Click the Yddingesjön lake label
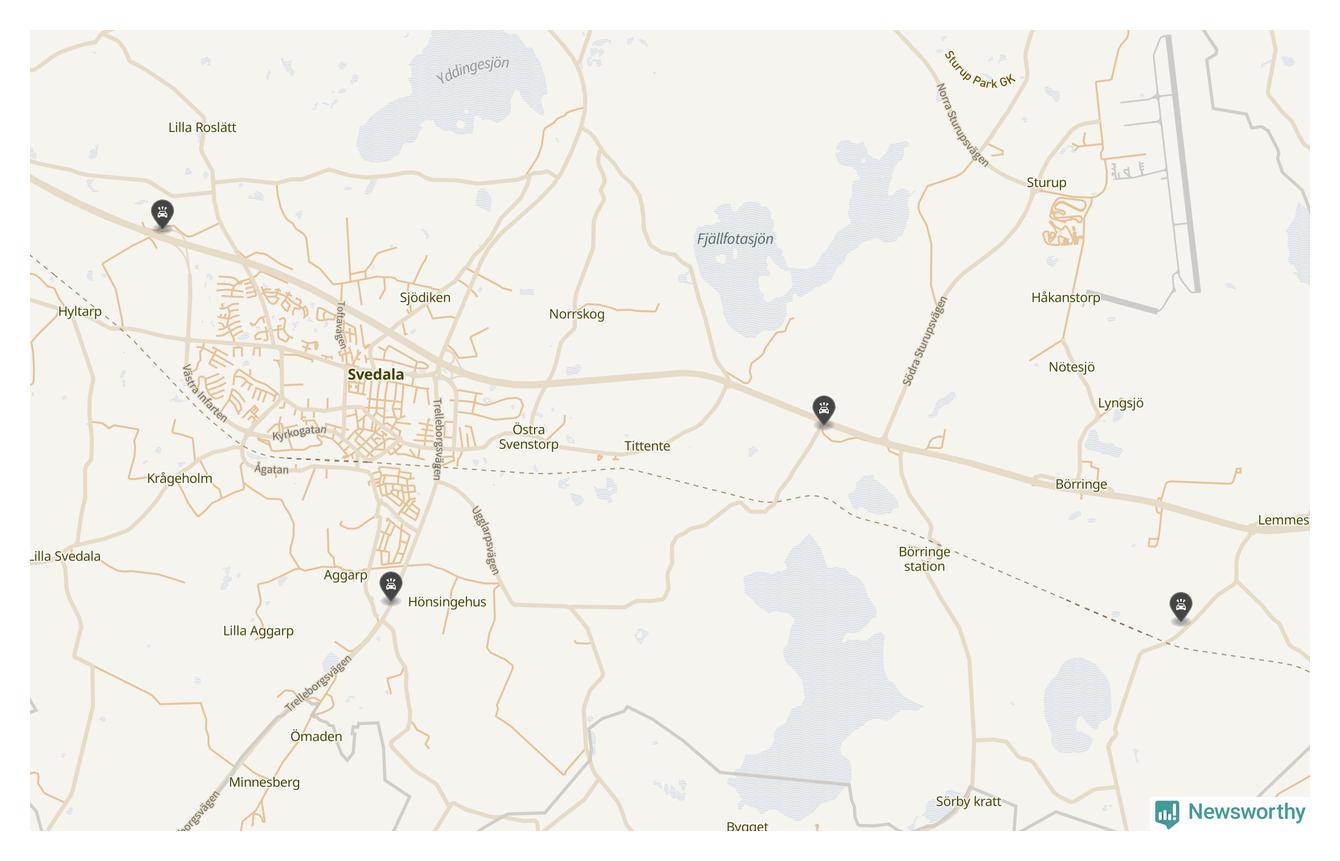The height and width of the screenshot is (861, 1340). 473,68
